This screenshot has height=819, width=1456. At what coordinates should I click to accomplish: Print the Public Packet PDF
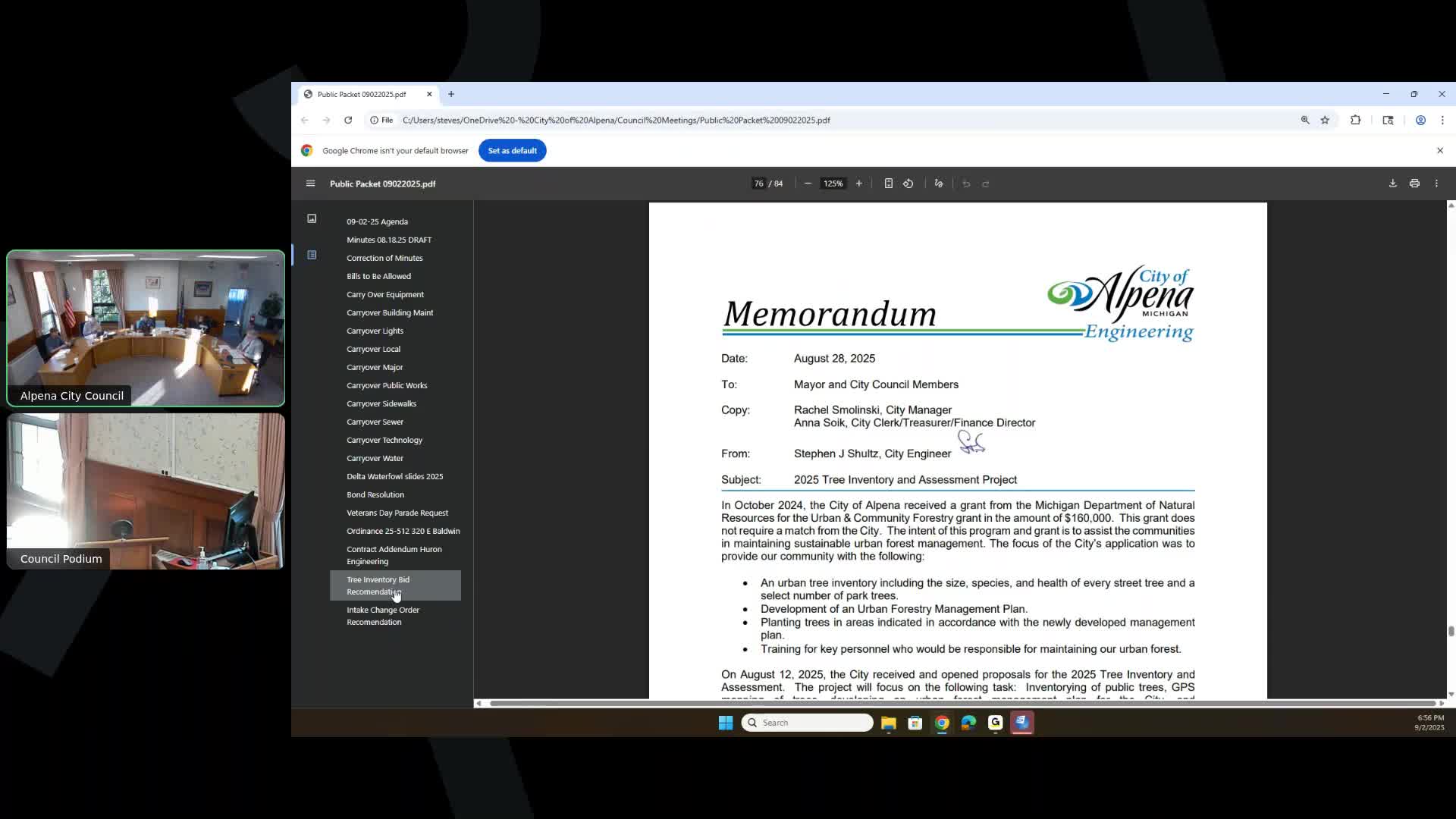tap(1414, 184)
